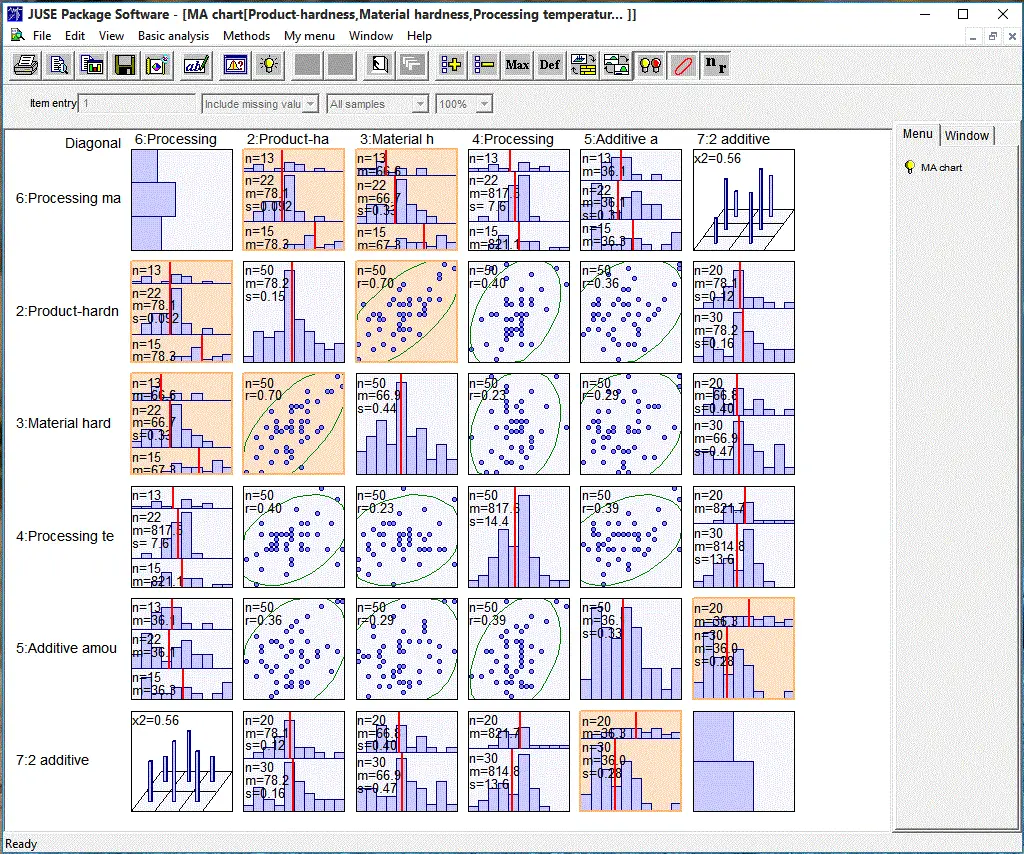Click the n r correlation icon
Screen dimensions: 1024x854
click(x=715, y=65)
